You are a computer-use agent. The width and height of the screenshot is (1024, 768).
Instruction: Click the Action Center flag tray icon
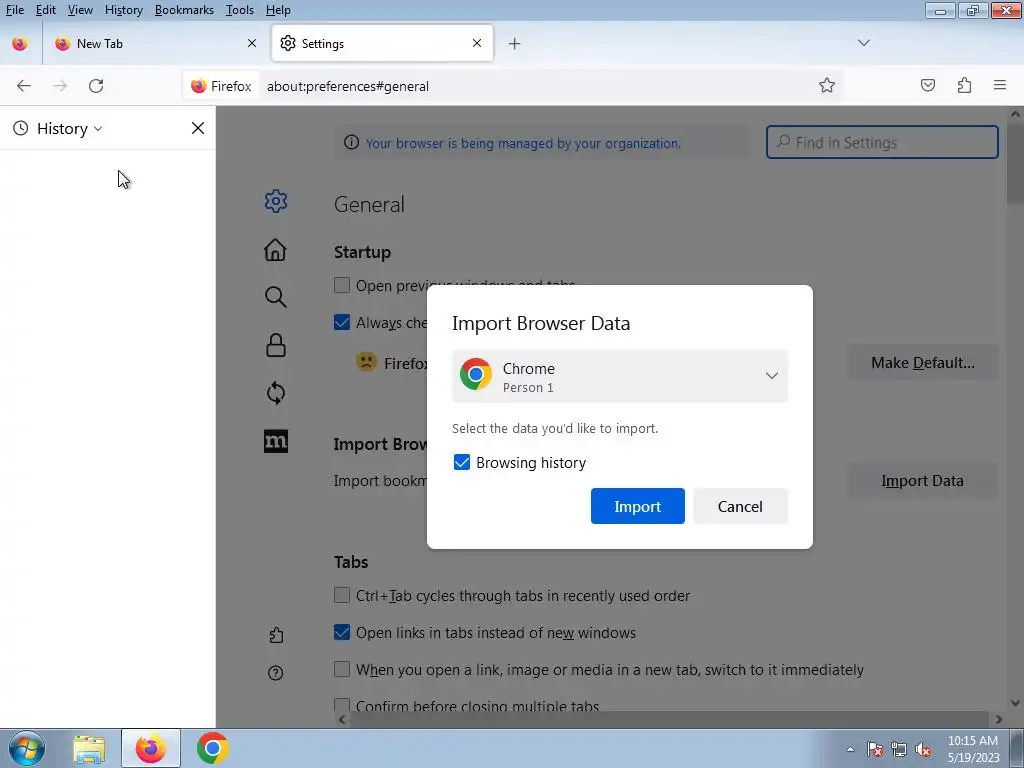pyautogui.click(x=875, y=750)
